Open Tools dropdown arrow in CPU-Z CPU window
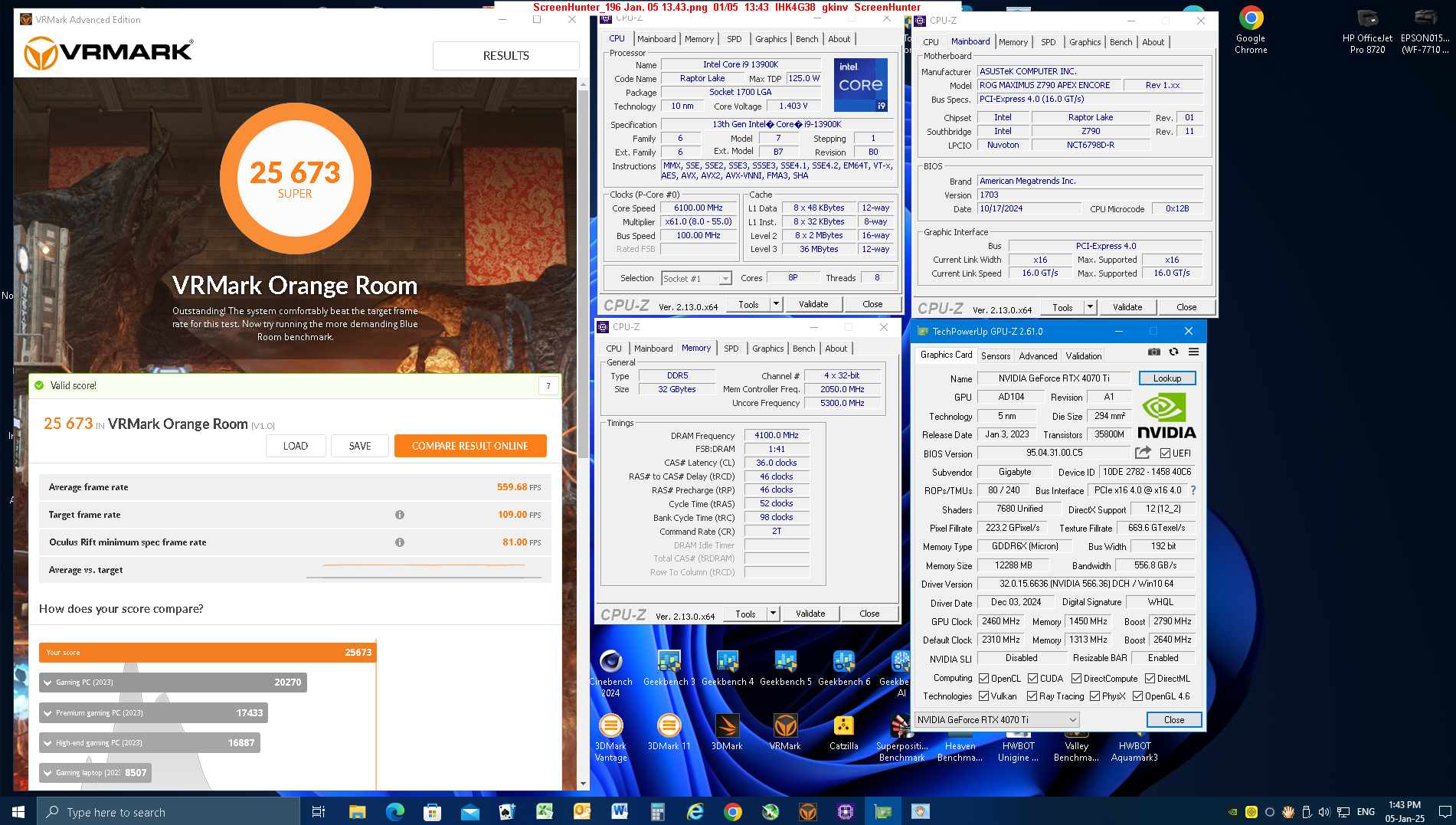The image size is (1456, 825). pos(775,304)
